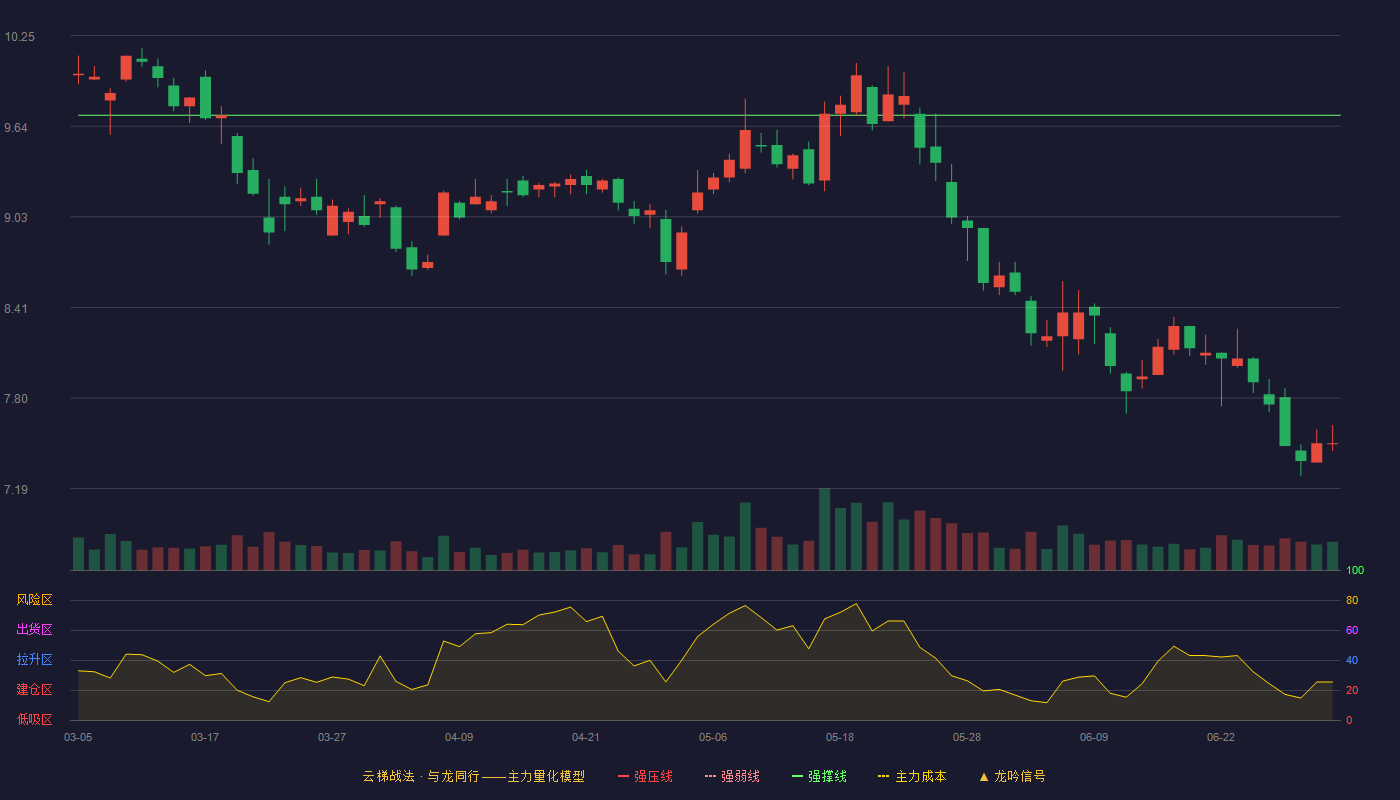Toggle 主力成本 legend label

[920, 776]
